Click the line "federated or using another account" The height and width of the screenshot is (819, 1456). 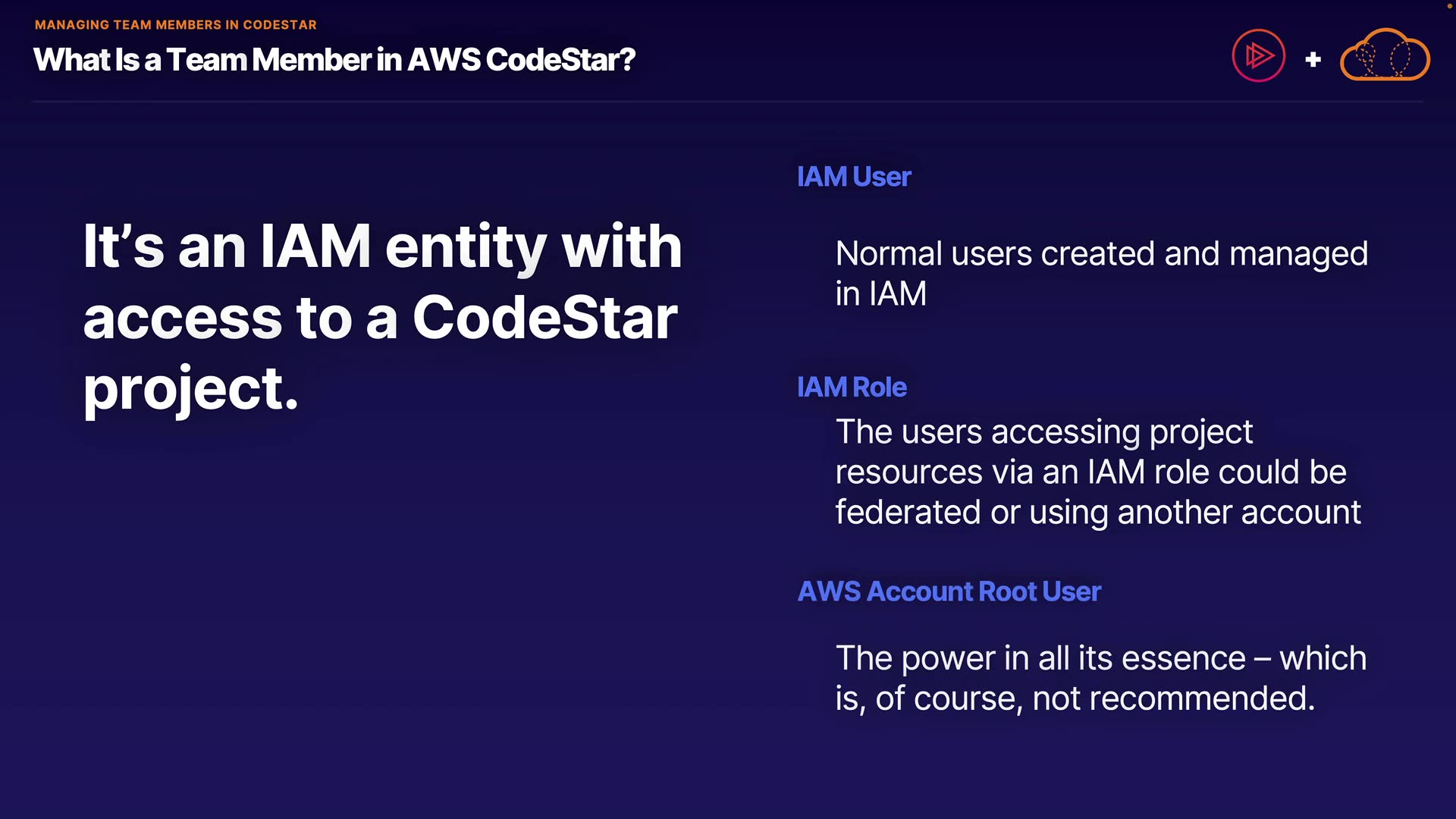(x=1097, y=513)
